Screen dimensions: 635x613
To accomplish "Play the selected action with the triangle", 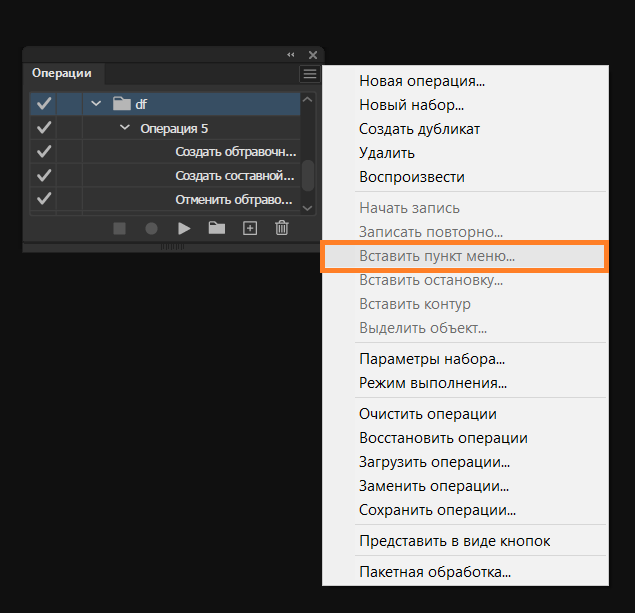I will [184, 228].
